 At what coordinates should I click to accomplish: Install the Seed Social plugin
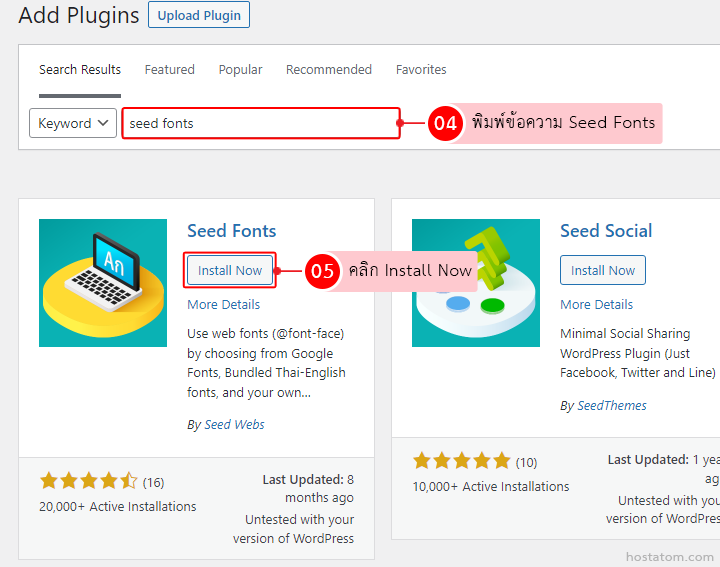[x=603, y=270]
